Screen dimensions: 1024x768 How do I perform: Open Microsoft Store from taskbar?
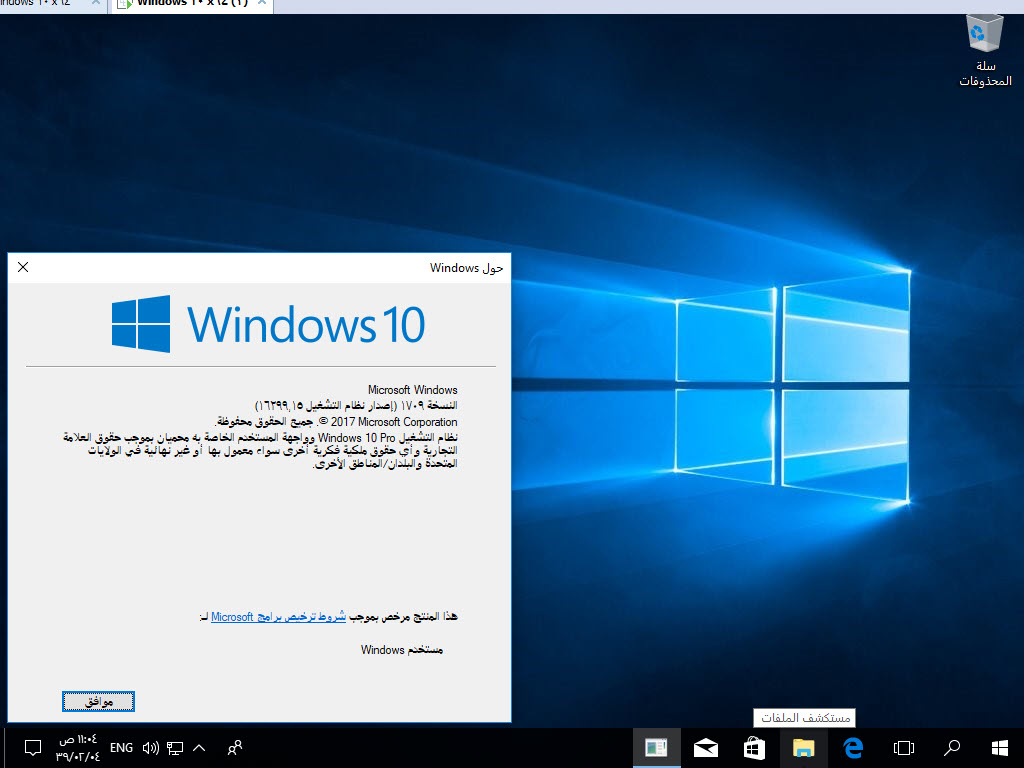pyautogui.click(x=754, y=748)
